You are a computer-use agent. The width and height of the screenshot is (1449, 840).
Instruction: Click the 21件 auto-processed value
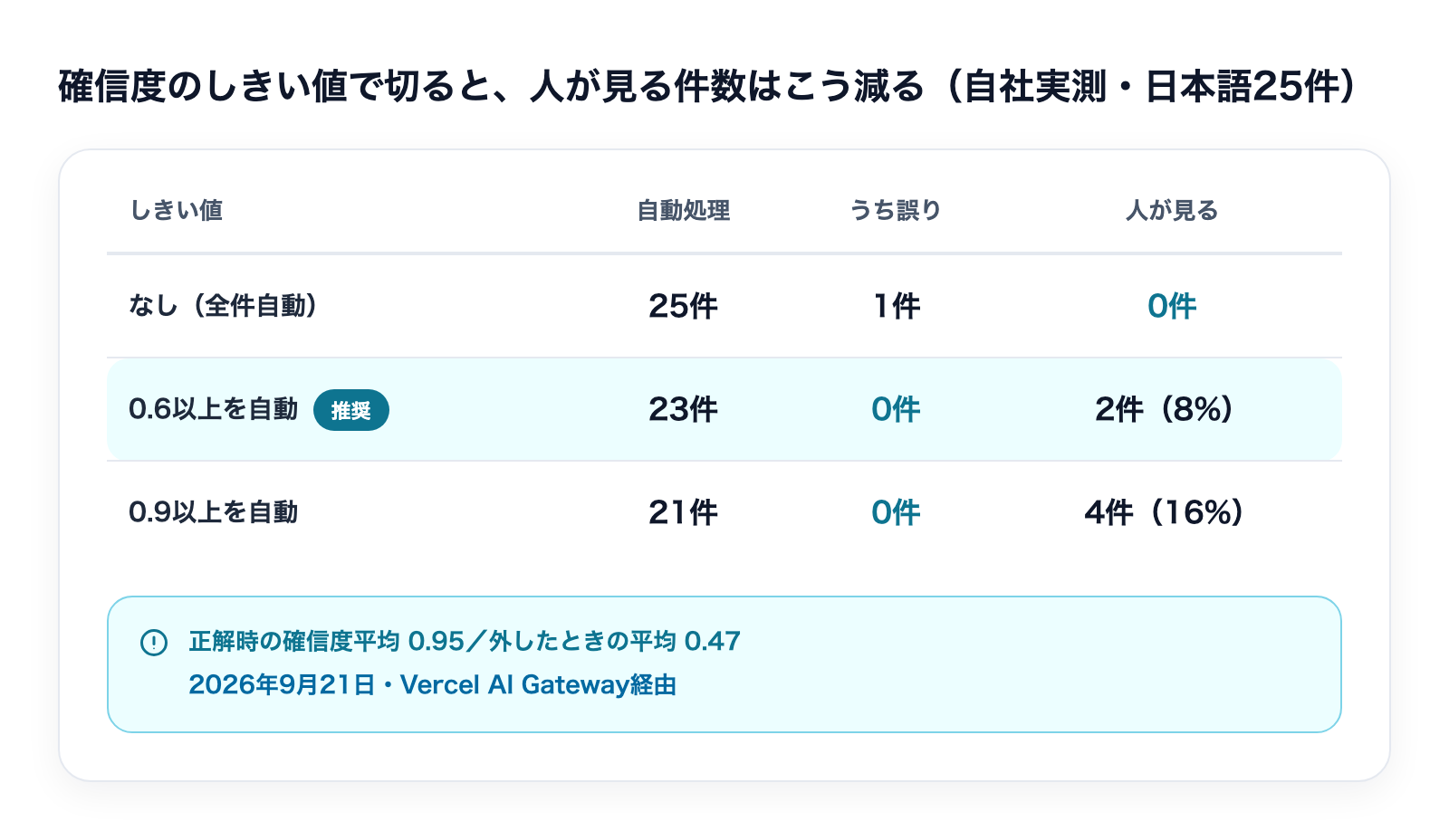[x=684, y=512]
